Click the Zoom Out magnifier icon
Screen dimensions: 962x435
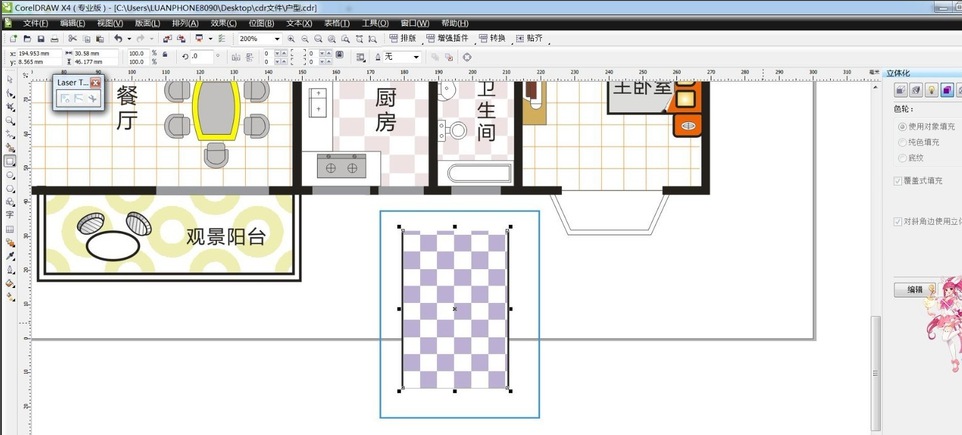[305, 39]
